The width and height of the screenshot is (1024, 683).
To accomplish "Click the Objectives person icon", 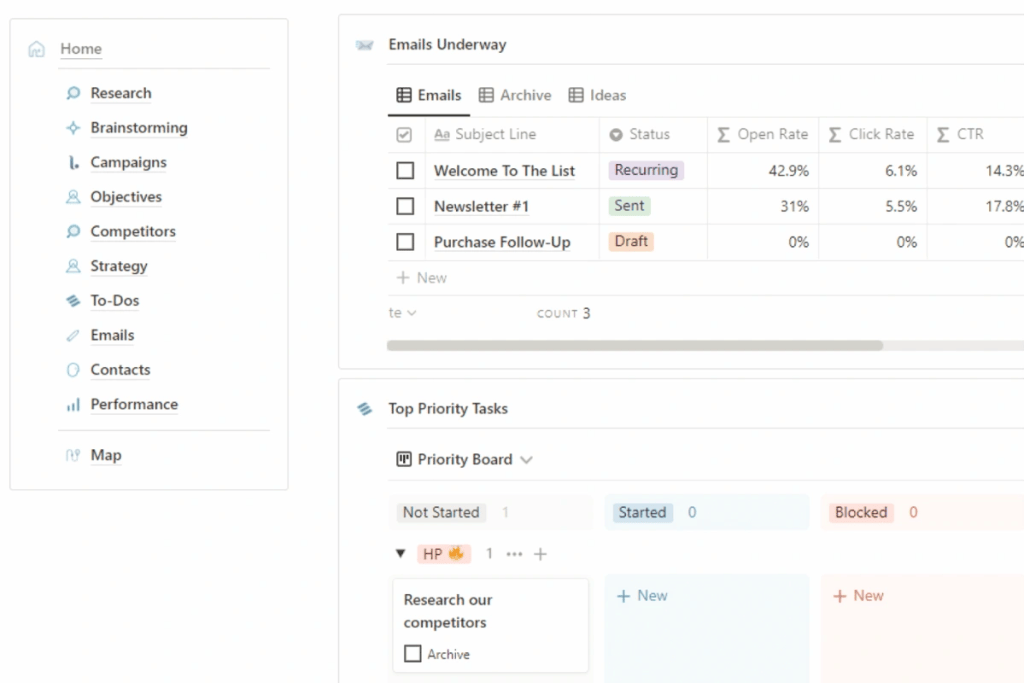I will 73,197.
